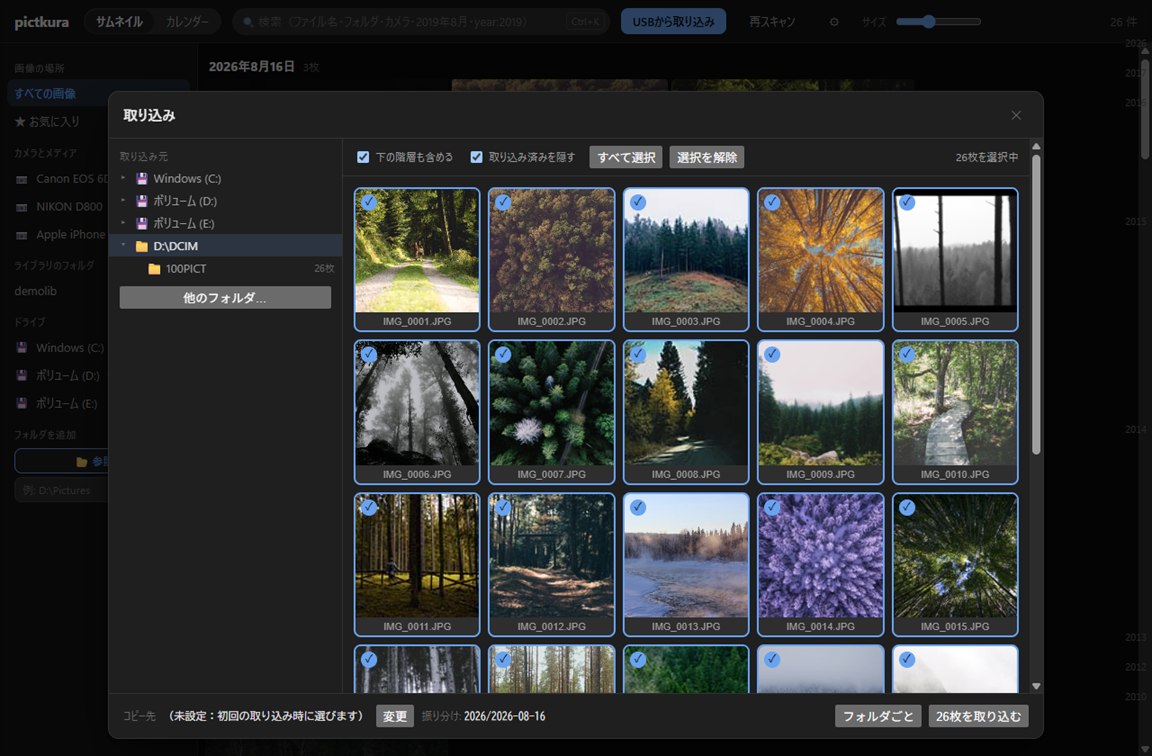Image resolution: width=1152 pixels, height=756 pixels.
Task: Toggle the 下の階層も含める checkbox
Action: tap(363, 157)
